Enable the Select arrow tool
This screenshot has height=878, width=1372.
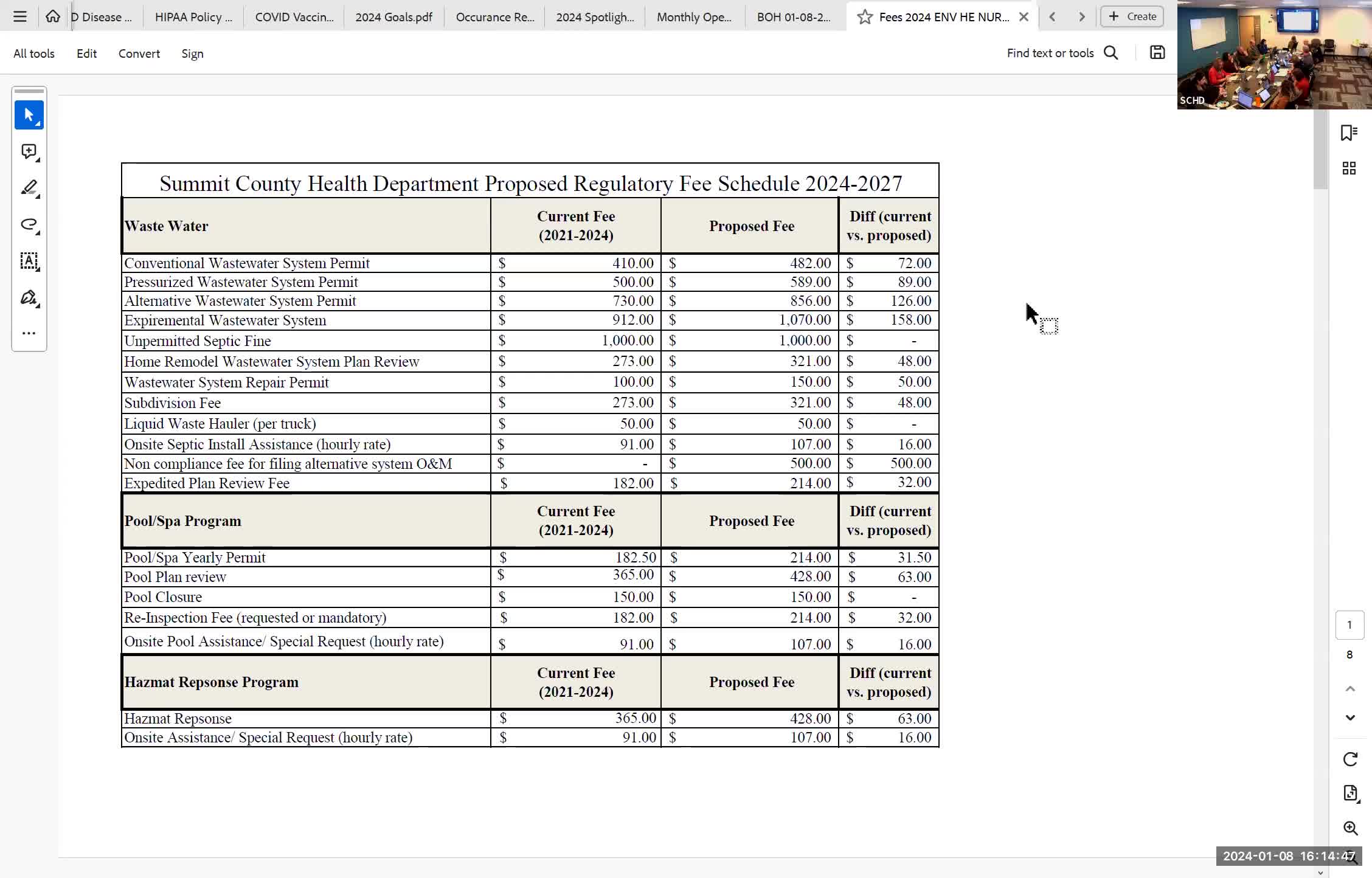[29, 115]
